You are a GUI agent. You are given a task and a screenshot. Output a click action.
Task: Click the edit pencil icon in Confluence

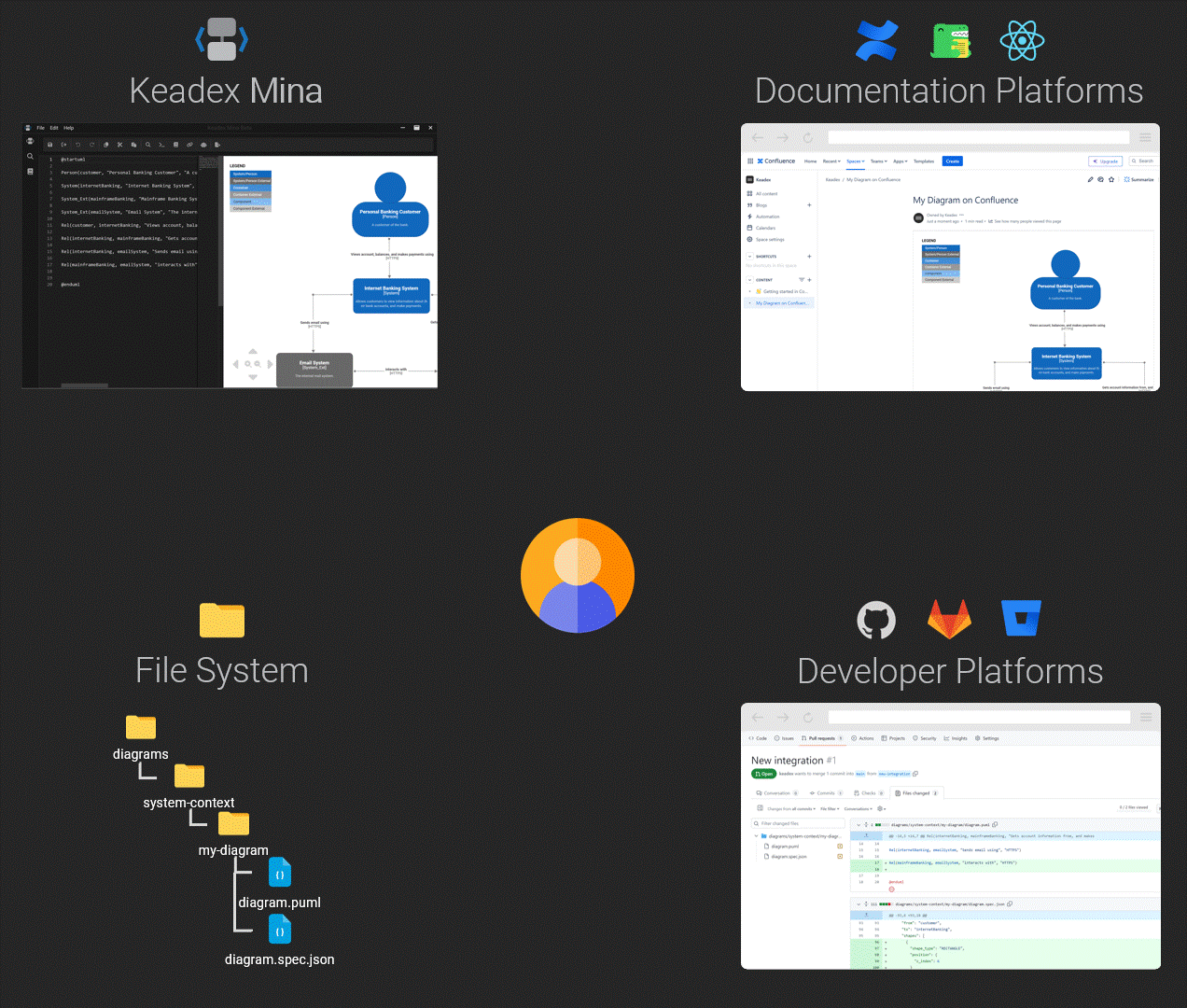(x=1090, y=179)
